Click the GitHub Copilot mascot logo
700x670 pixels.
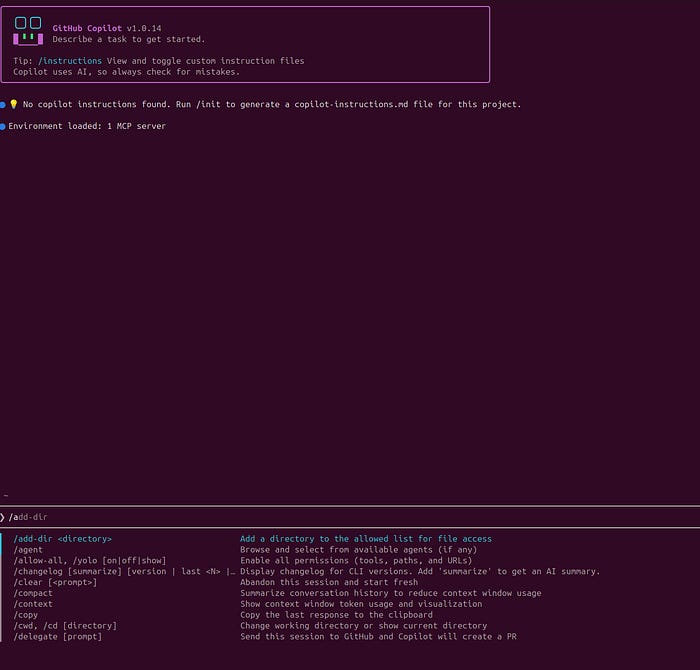(28, 31)
